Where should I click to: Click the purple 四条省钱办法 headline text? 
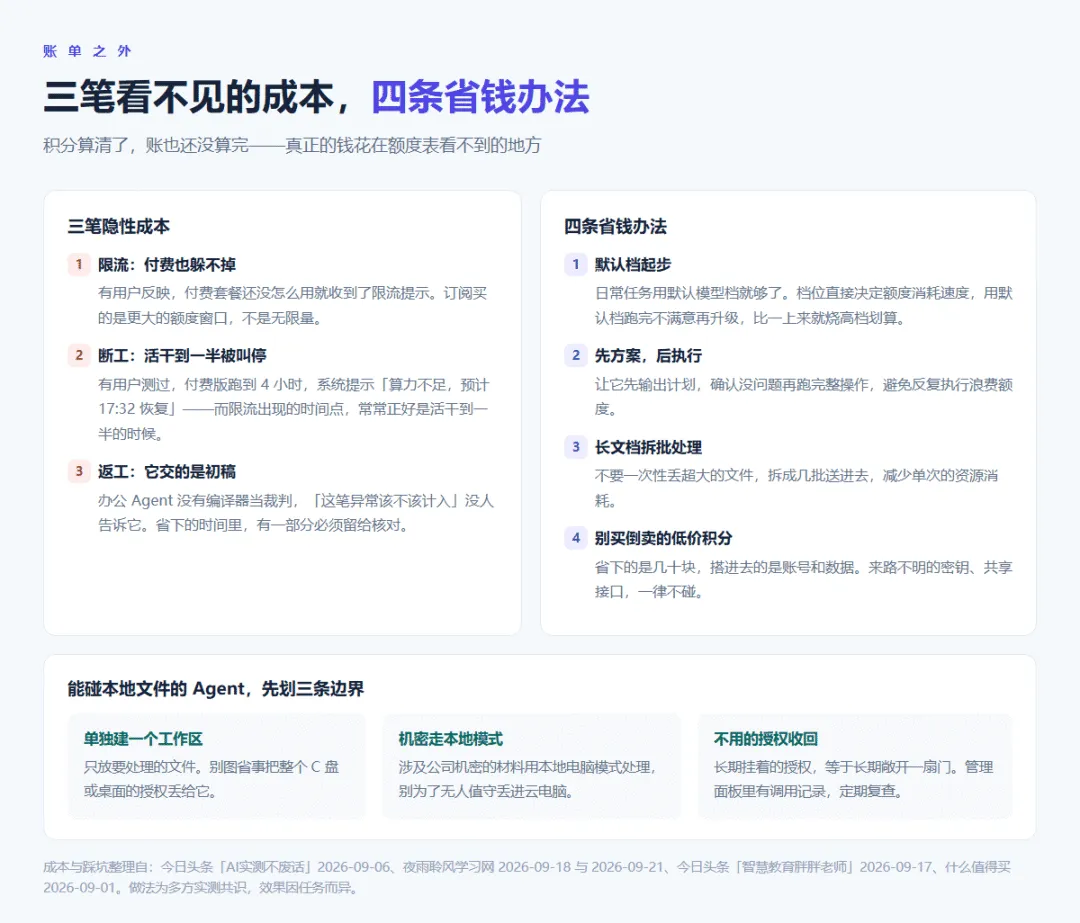[x=480, y=96]
